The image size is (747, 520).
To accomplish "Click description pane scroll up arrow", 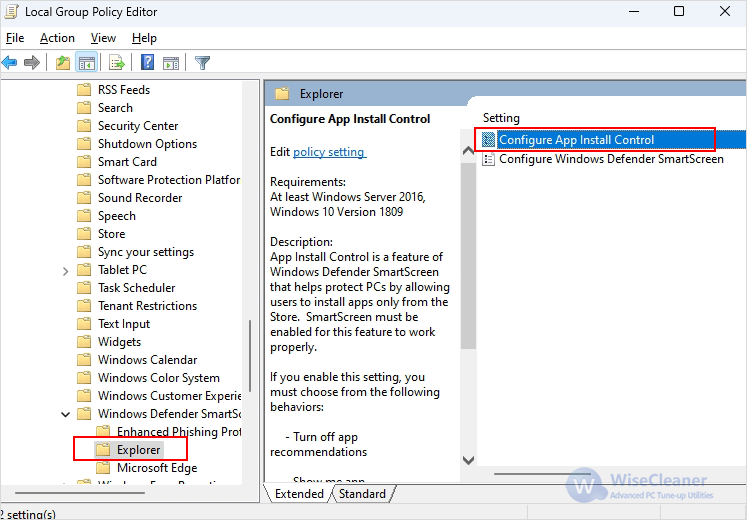I will click(x=468, y=150).
